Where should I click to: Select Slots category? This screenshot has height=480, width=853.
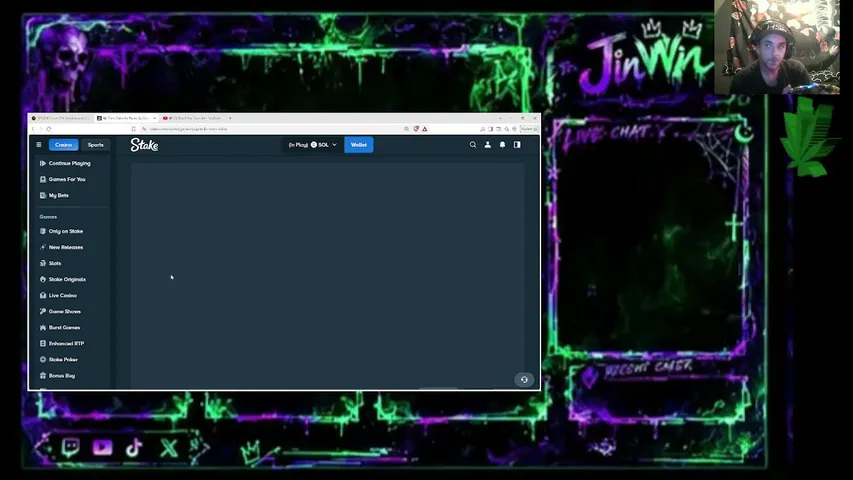point(51,263)
